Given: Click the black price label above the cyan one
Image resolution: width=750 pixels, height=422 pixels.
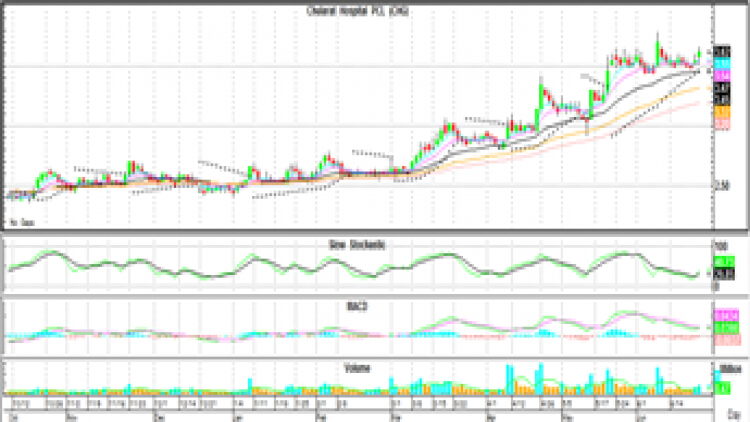Looking at the screenshot, I should click(722, 52).
